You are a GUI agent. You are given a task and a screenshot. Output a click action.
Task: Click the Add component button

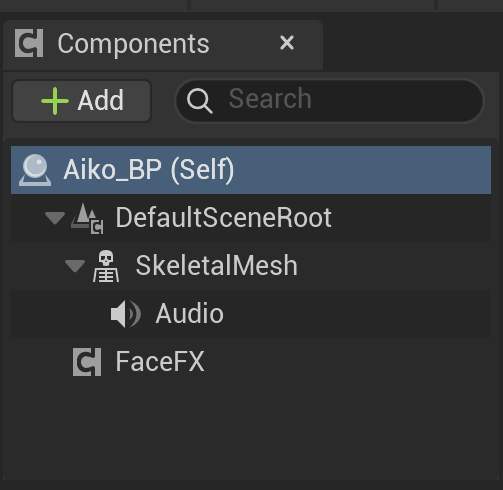tap(82, 101)
